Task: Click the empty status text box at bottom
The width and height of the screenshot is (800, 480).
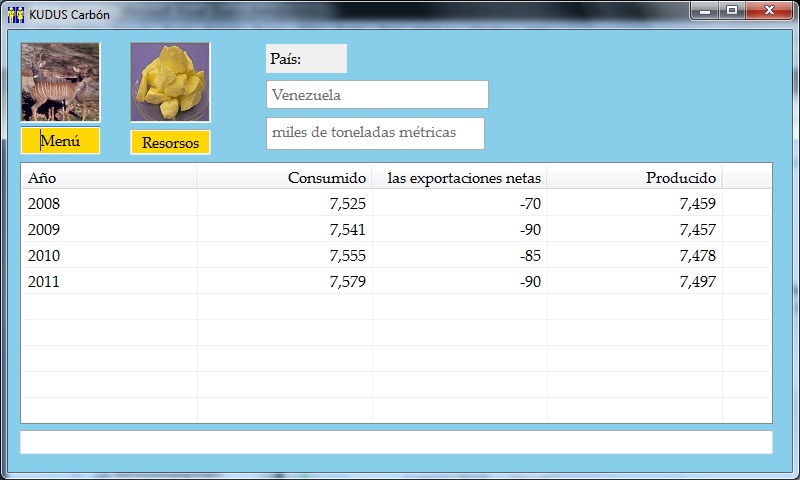Action: tap(396, 442)
